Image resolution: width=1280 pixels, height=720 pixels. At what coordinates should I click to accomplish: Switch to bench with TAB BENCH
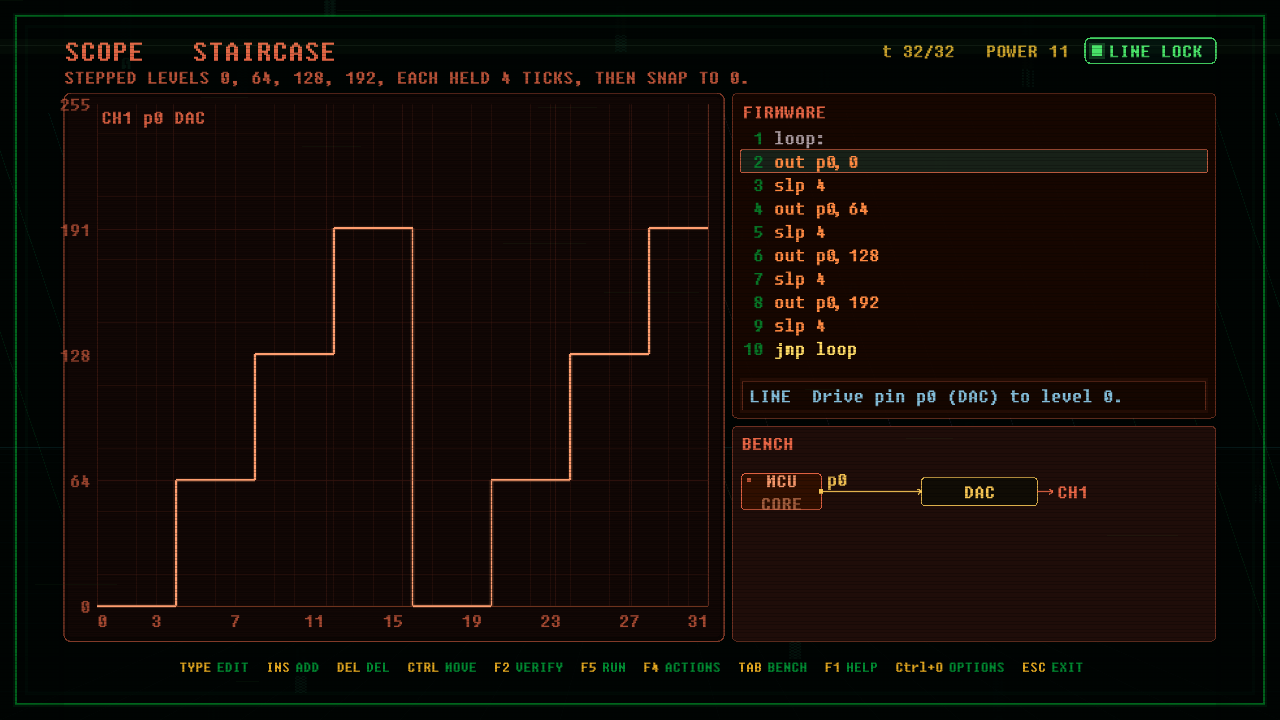point(773,667)
